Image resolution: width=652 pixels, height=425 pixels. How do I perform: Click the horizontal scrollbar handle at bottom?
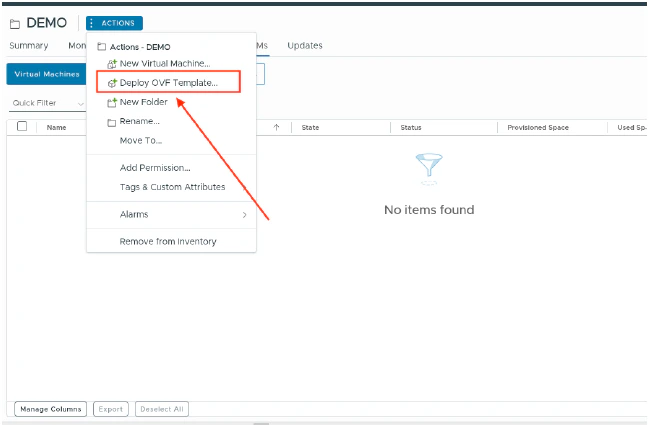click(x=261, y=423)
